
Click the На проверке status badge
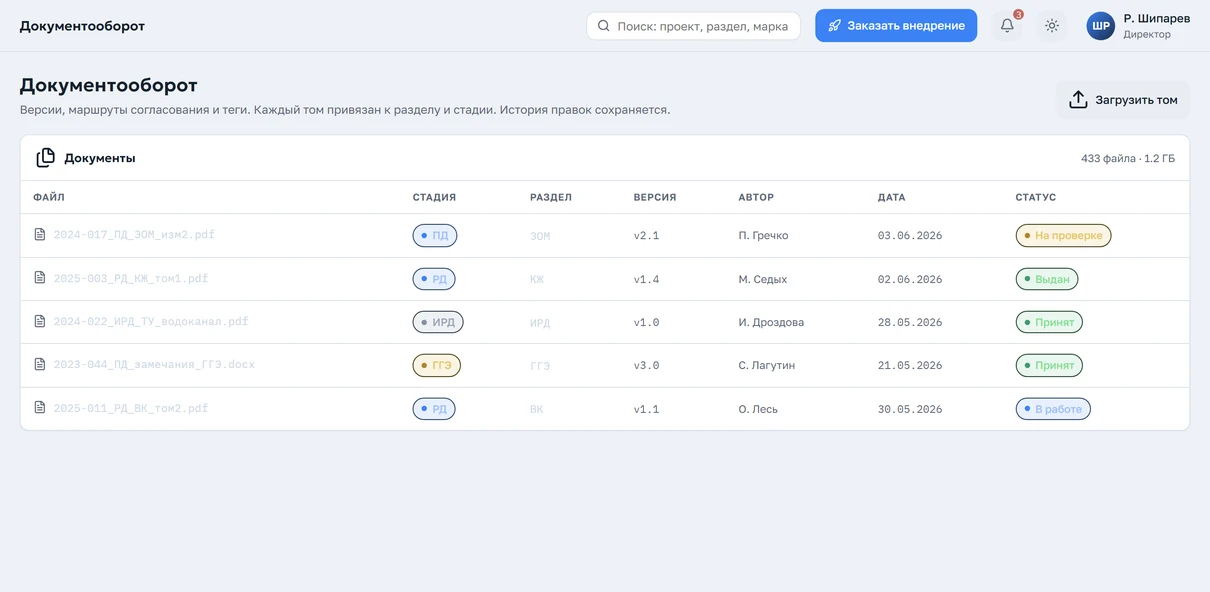tap(1063, 236)
